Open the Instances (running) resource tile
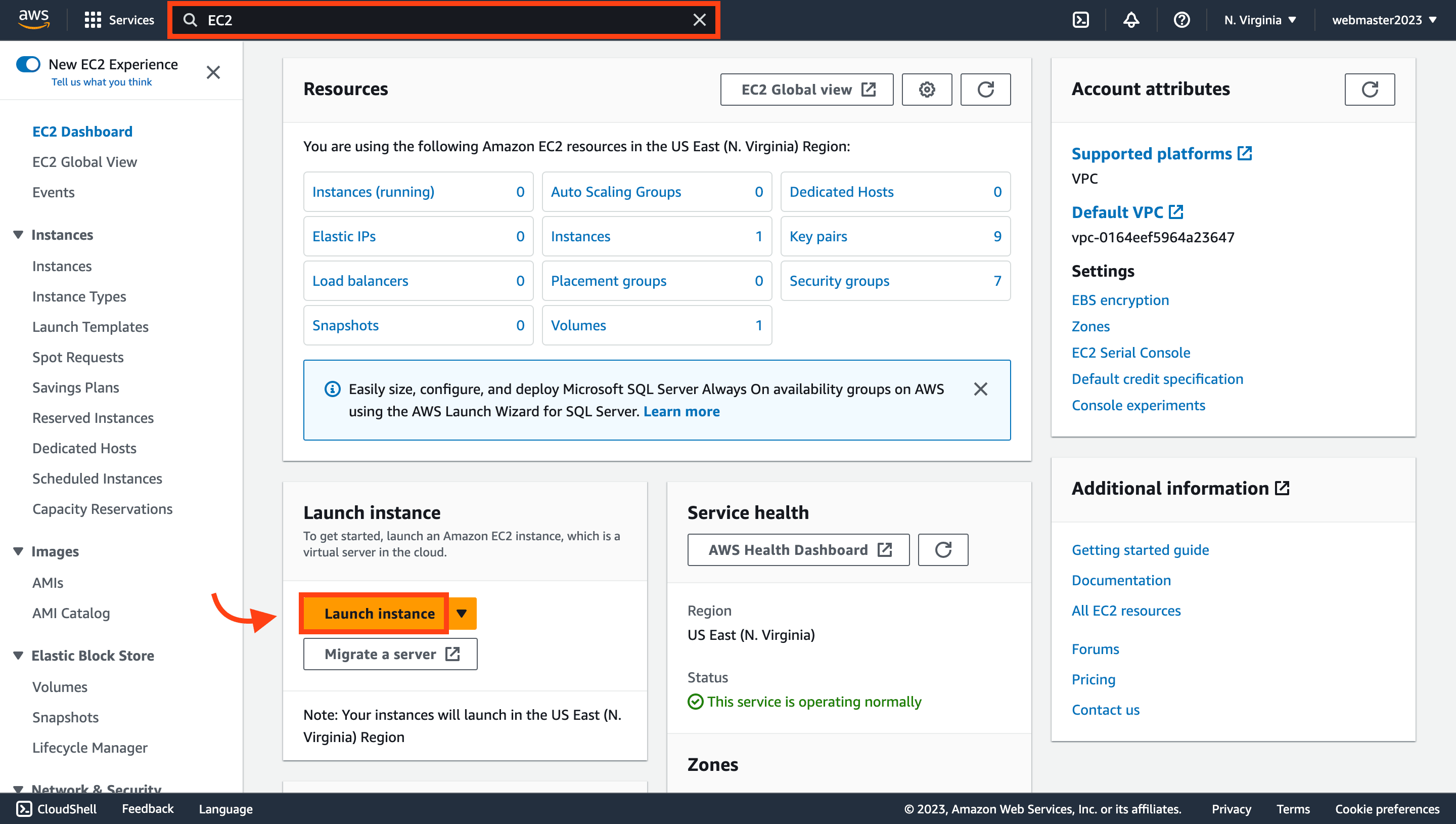Image resolution: width=1456 pixels, height=824 pixels. coord(419,192)
